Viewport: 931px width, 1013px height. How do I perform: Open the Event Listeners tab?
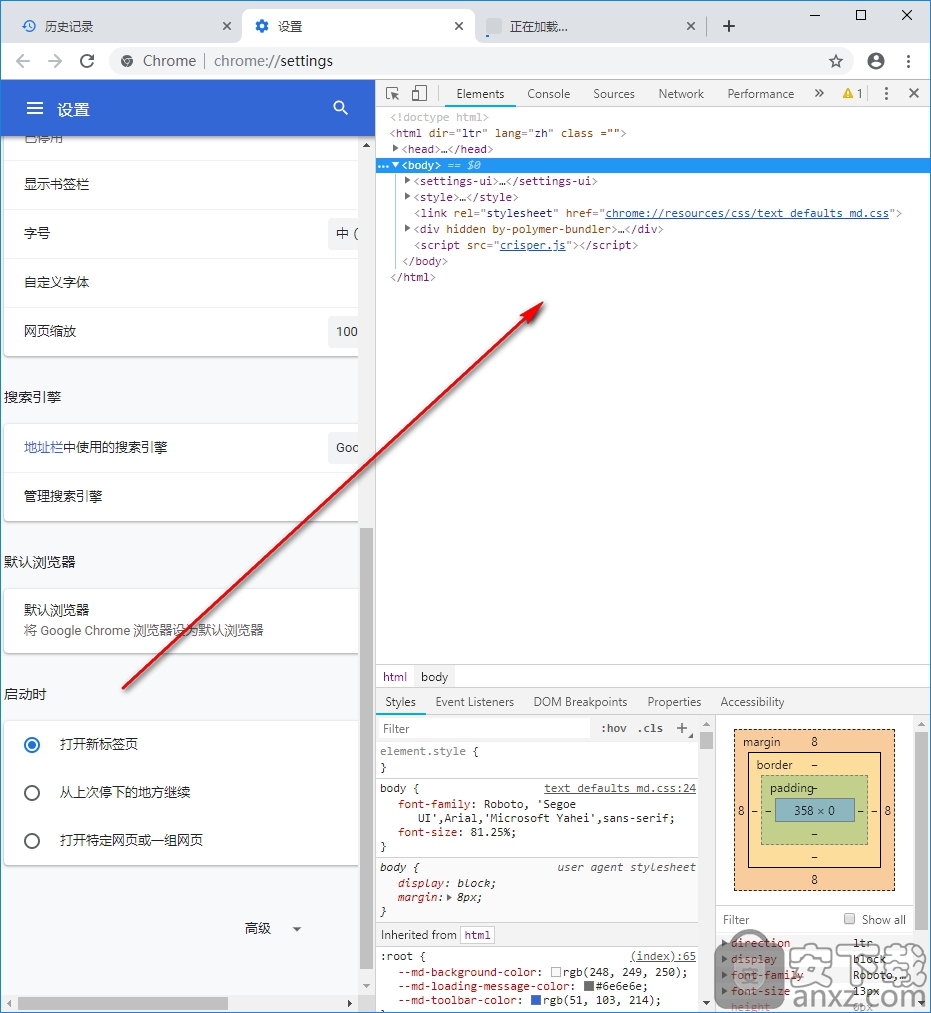coord(474,702)
